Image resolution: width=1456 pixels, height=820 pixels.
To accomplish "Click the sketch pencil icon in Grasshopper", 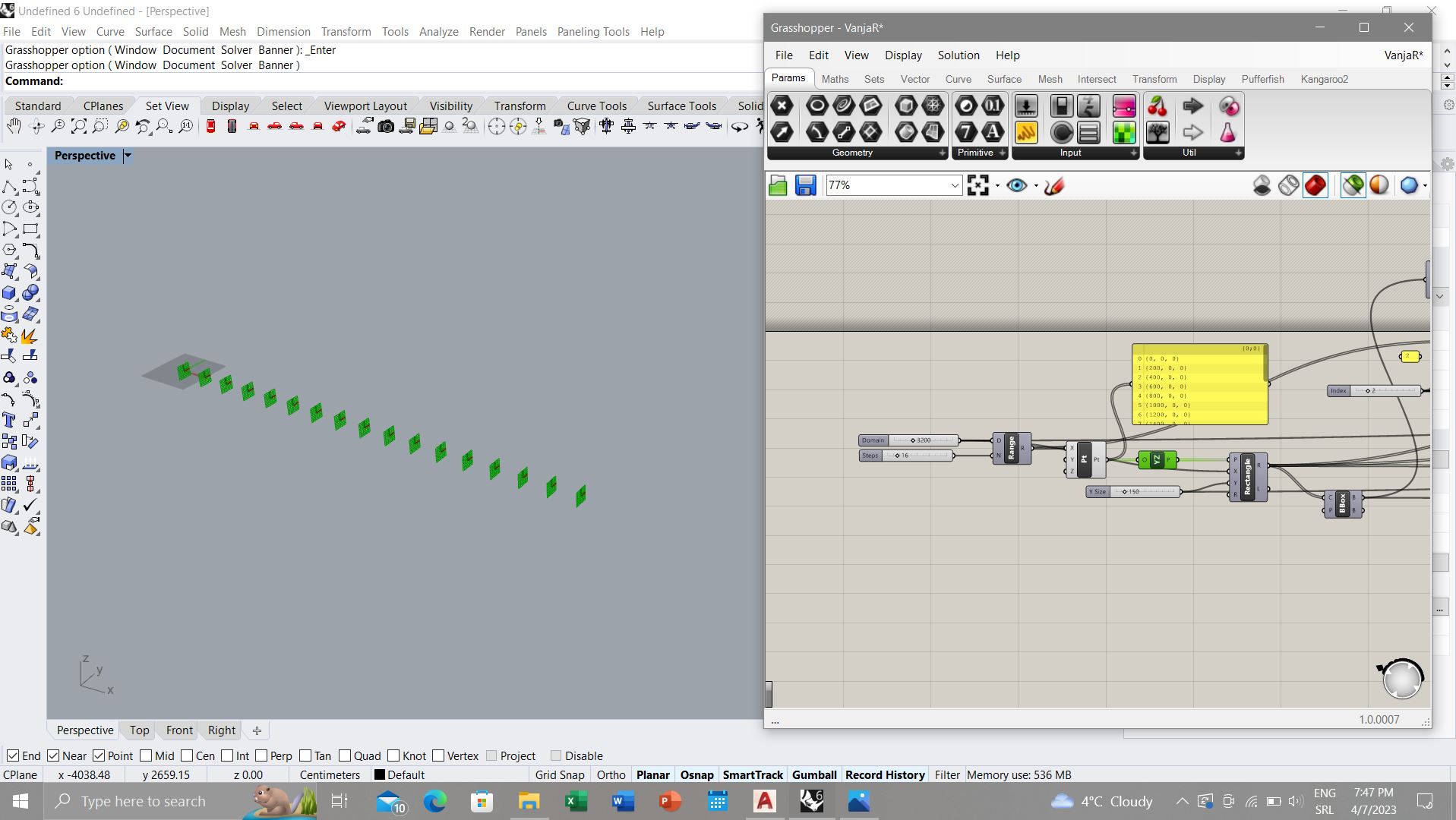I will click(1054, 185).
